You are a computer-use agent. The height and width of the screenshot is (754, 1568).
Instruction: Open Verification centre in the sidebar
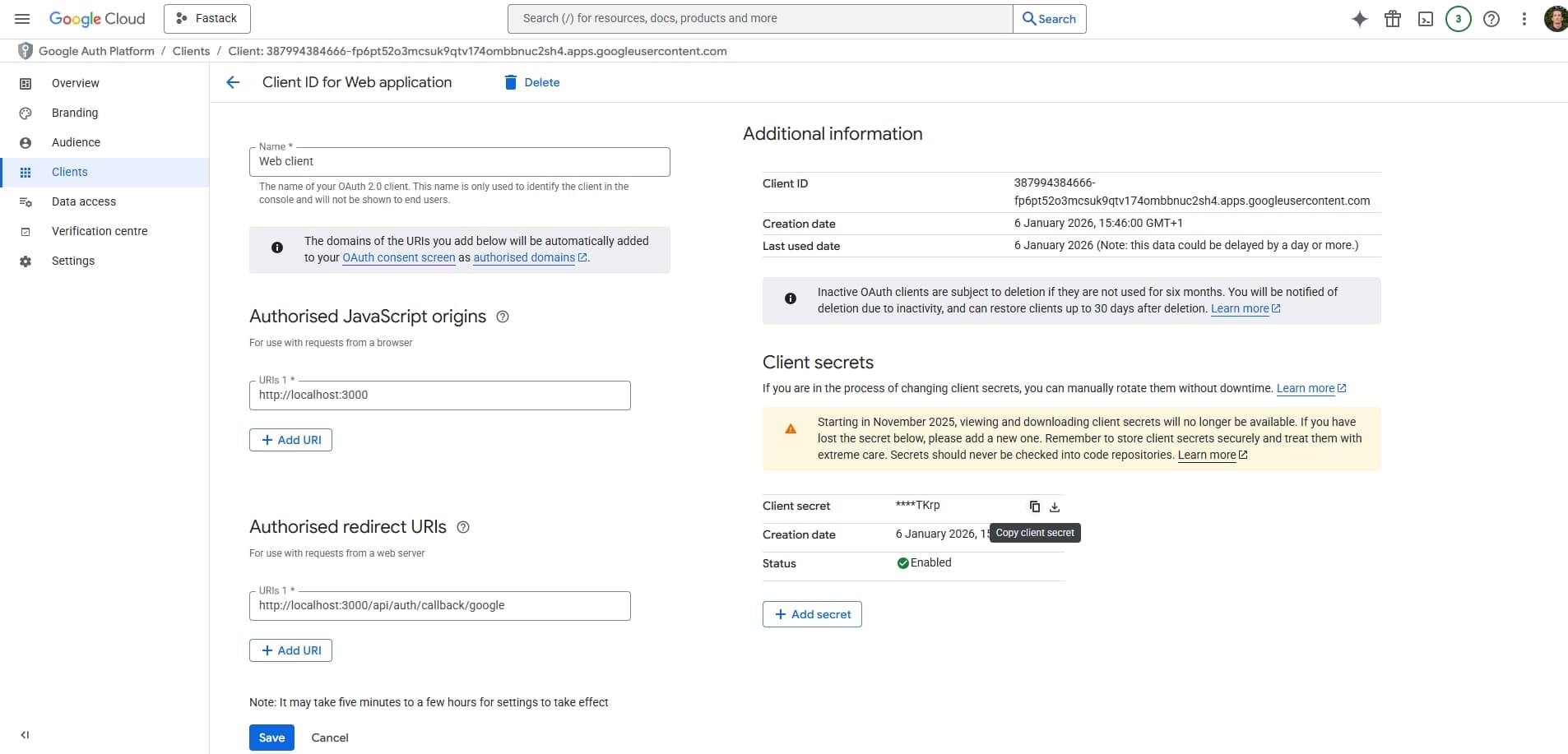point(104,231)
